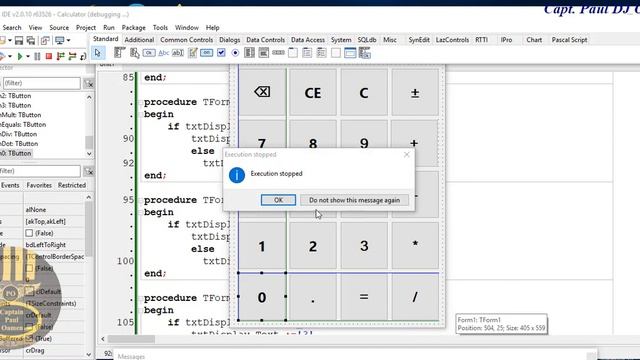
Task: Click the component tree filter field
Action: [x=41, y=83]
